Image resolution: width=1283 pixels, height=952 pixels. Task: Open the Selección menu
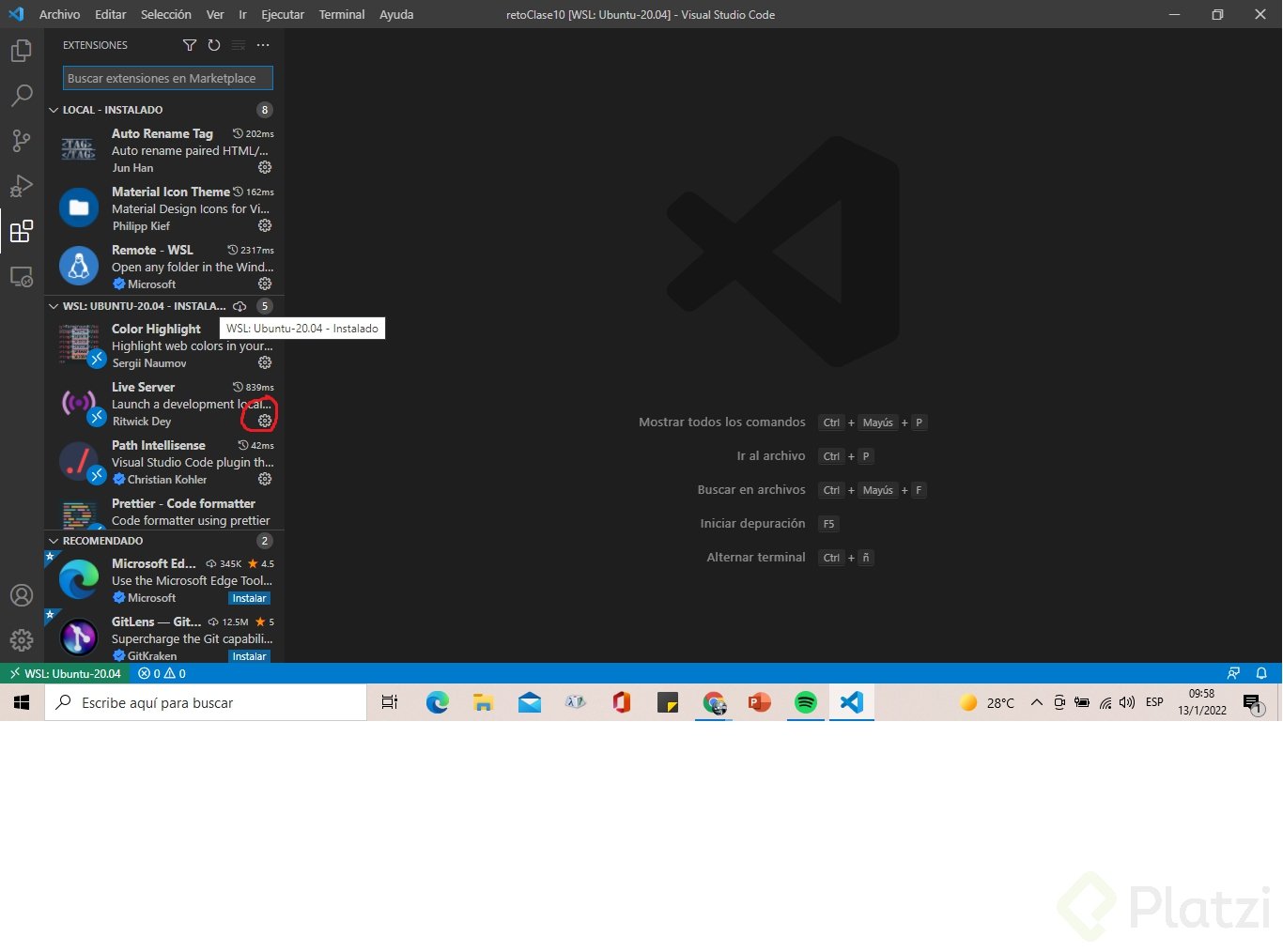click(x=166, y=14)
